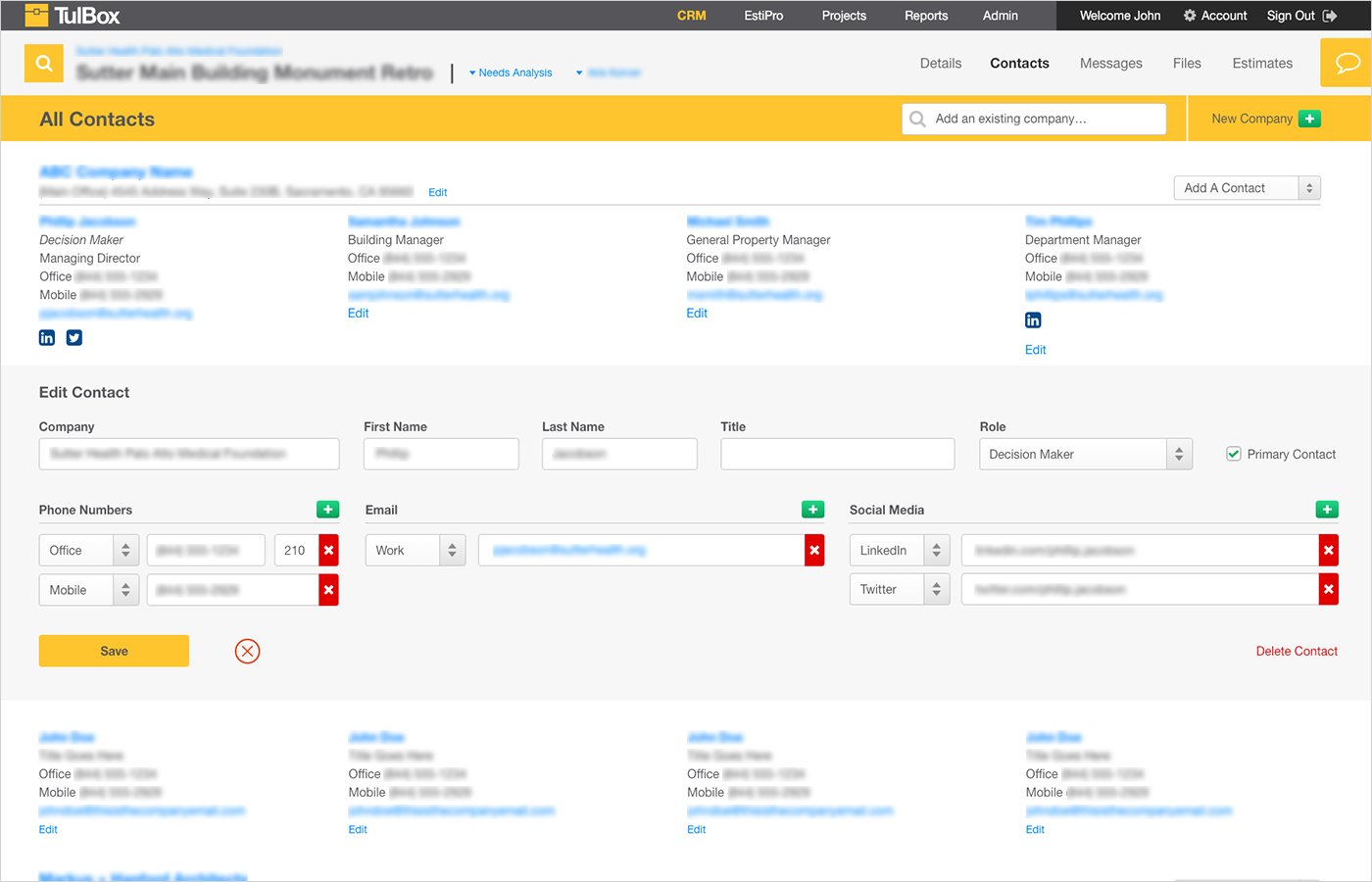Focus the Work email address field
1372x882 pixels.
tap(642, 551)
